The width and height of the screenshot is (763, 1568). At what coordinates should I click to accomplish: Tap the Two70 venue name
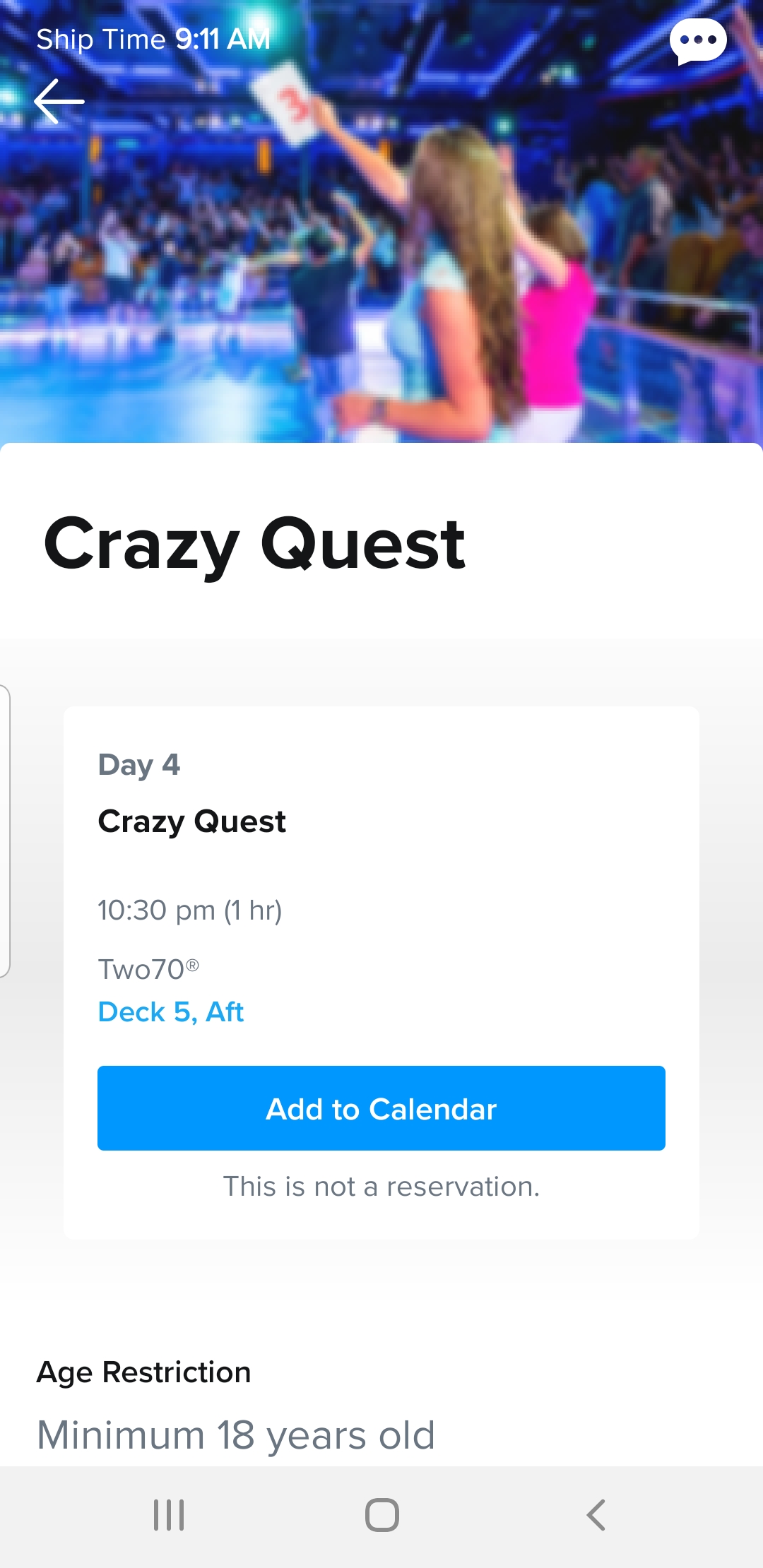pyautogui.click(x=148, y=969)
